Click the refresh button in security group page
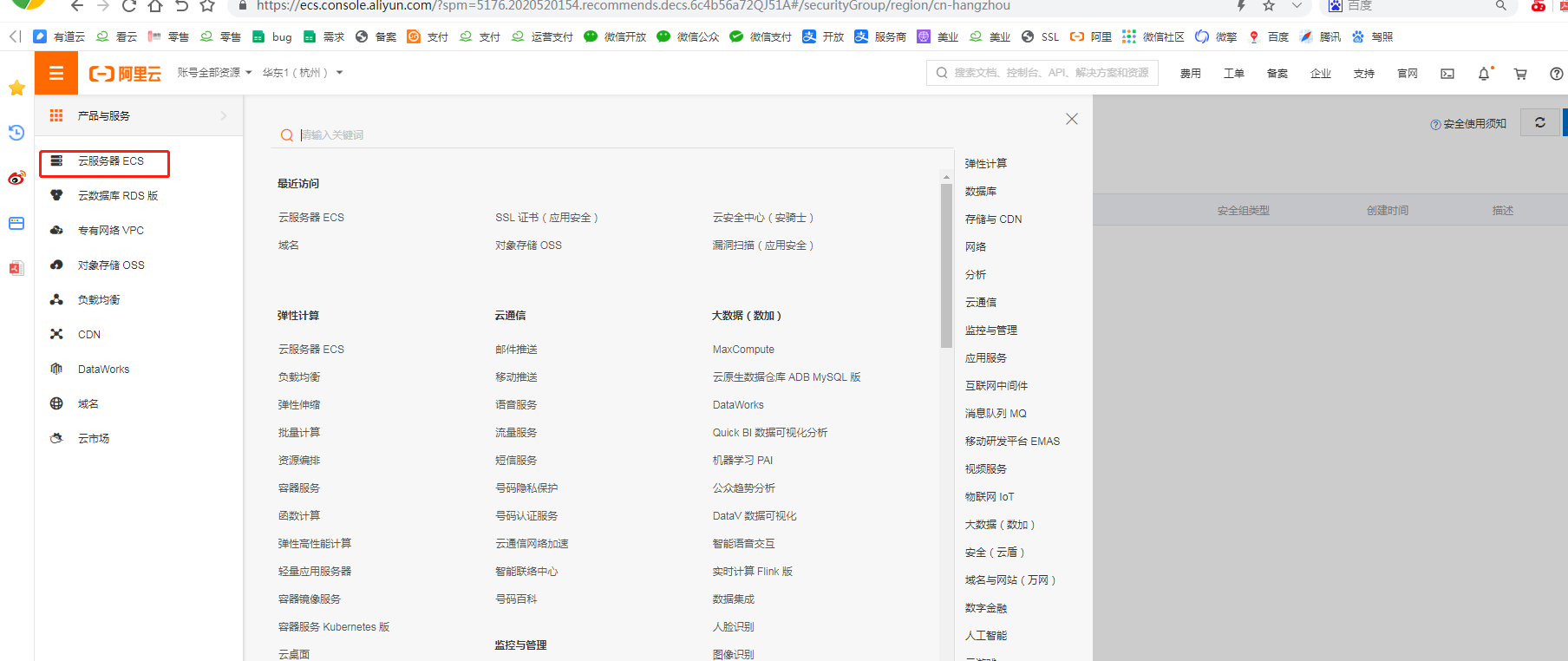1568x661 pixels. [x=1540, y=122]
